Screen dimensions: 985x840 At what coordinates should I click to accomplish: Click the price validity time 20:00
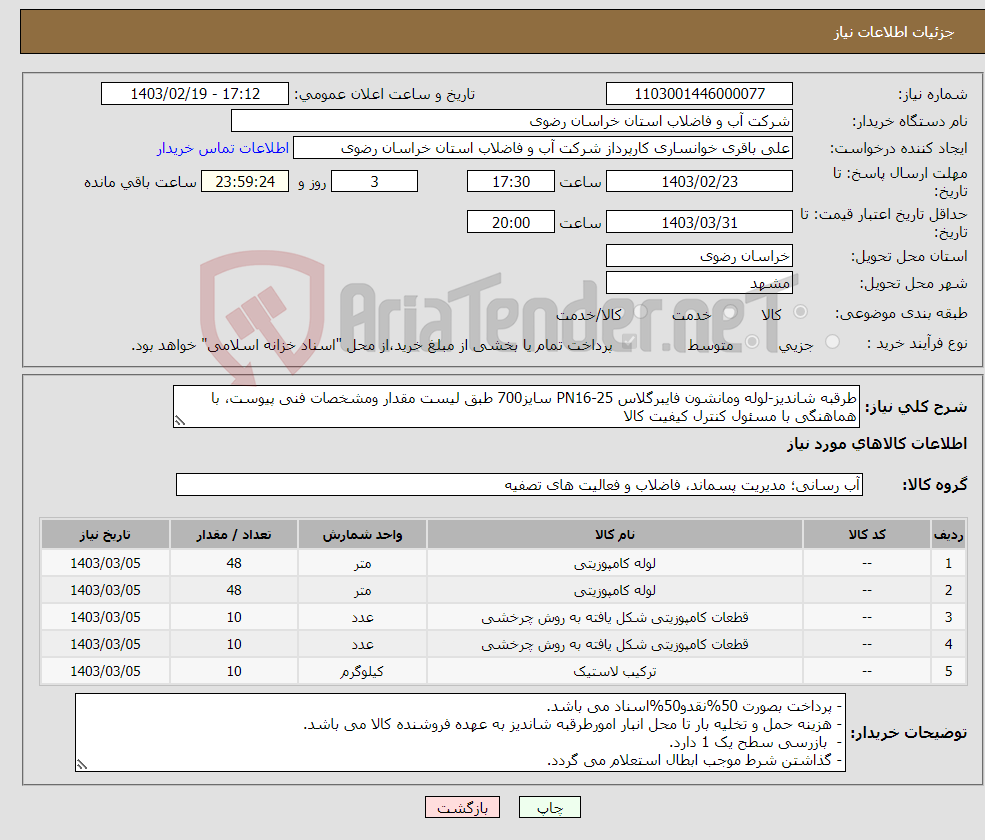[511, 222]
